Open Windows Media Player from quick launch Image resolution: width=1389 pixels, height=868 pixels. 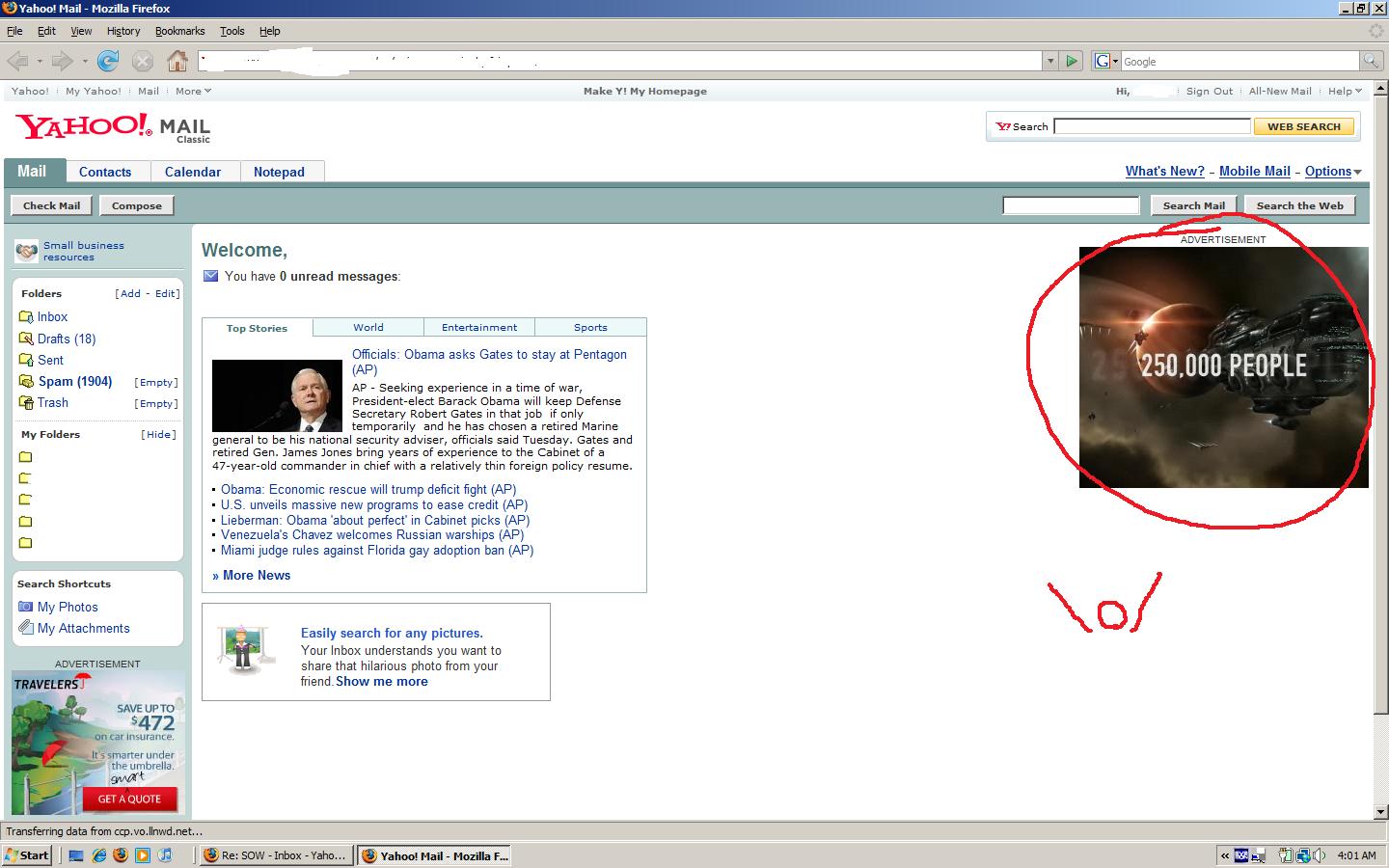143,854
